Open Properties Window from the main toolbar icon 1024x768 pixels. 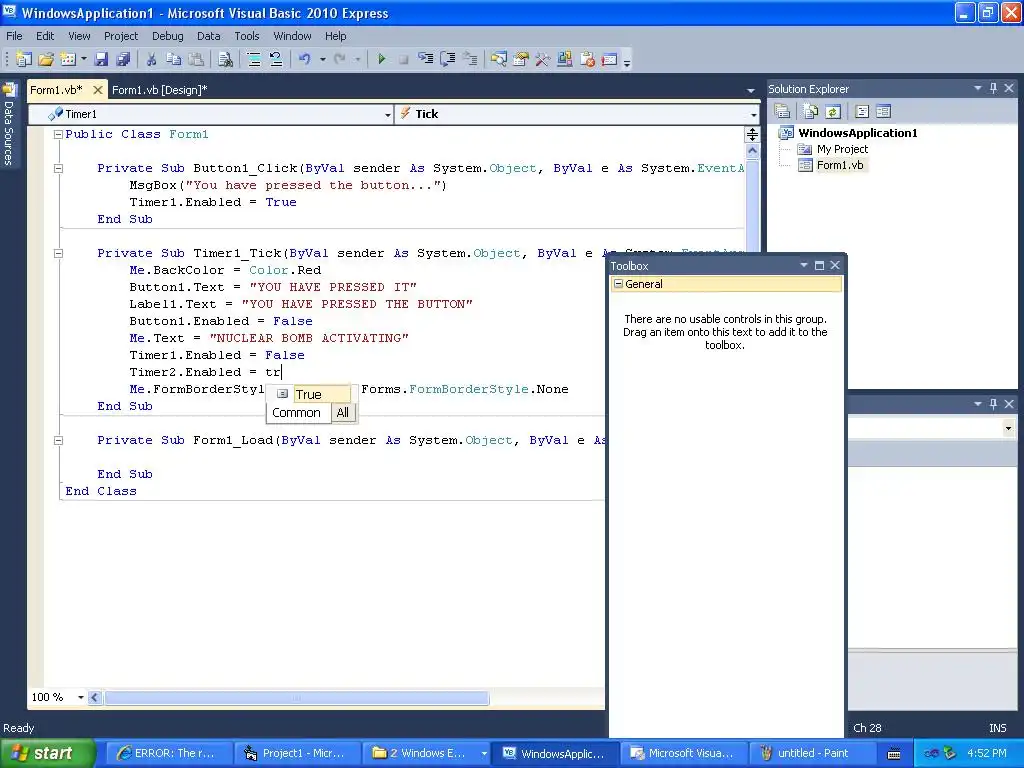521,59
